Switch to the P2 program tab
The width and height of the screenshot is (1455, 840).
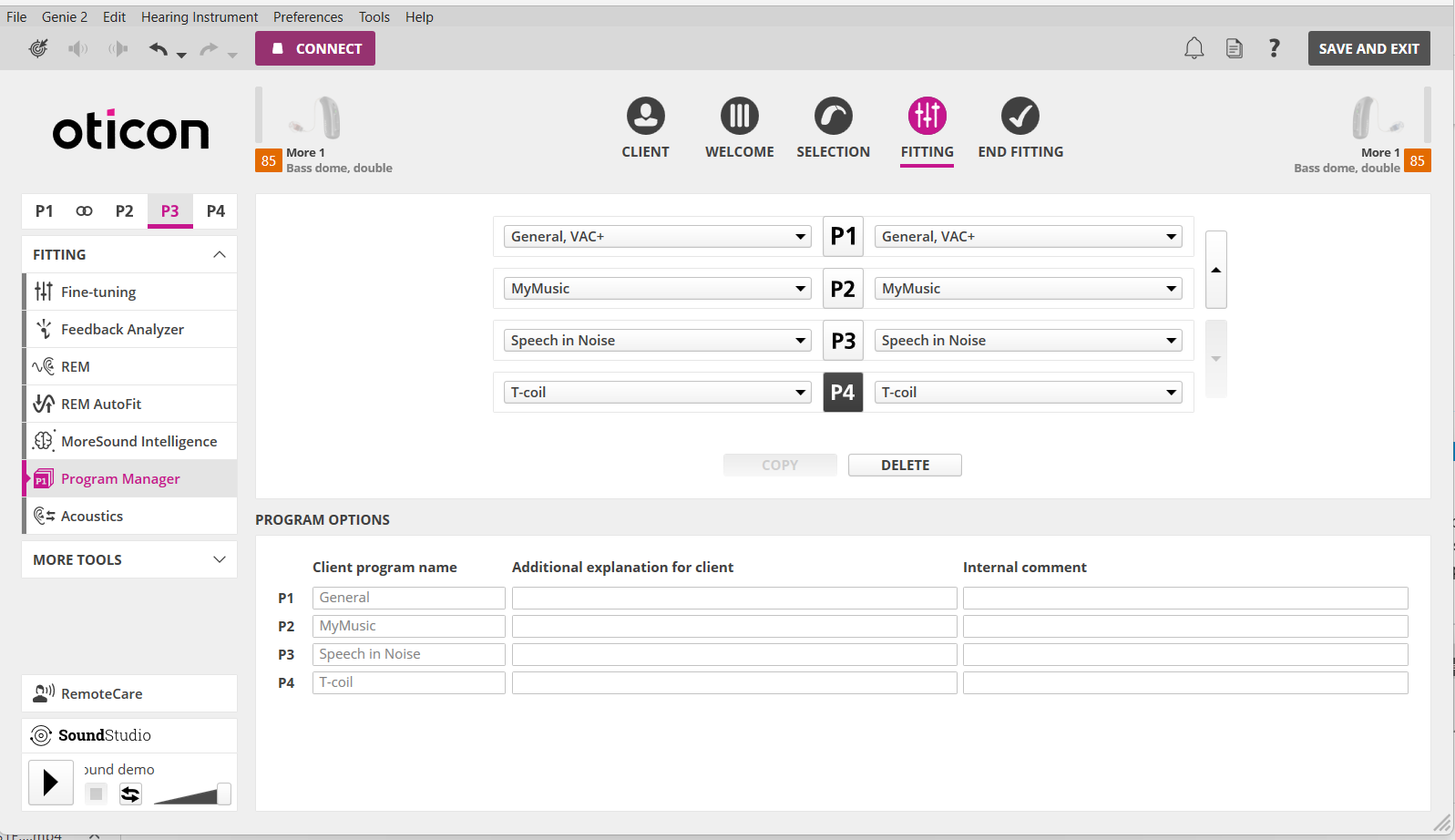tap(125, 210)
